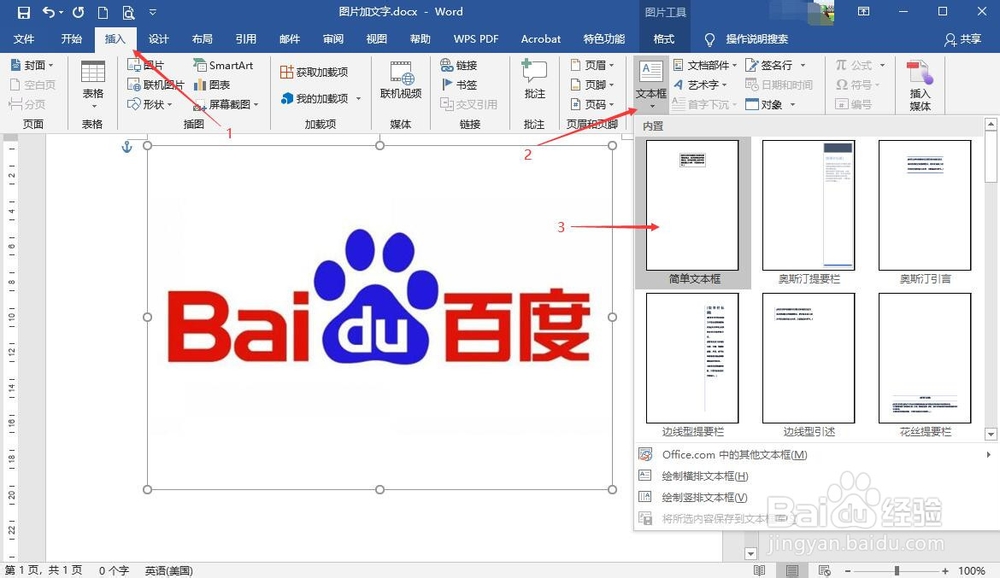Open the 页眉 header dropdown
This screenshot has width=1000, height=578.
592,65
